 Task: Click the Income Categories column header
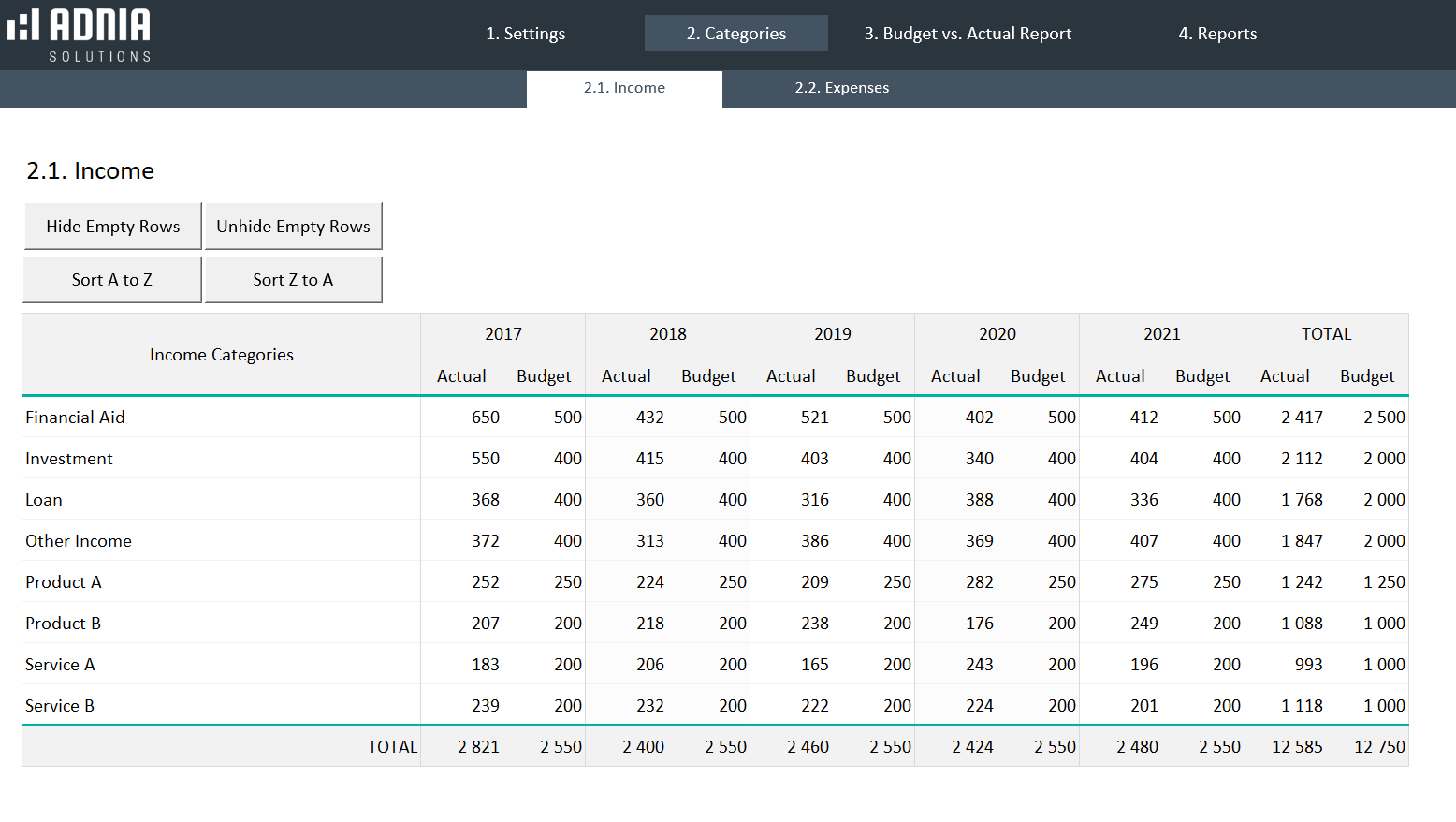pos(222,355)
